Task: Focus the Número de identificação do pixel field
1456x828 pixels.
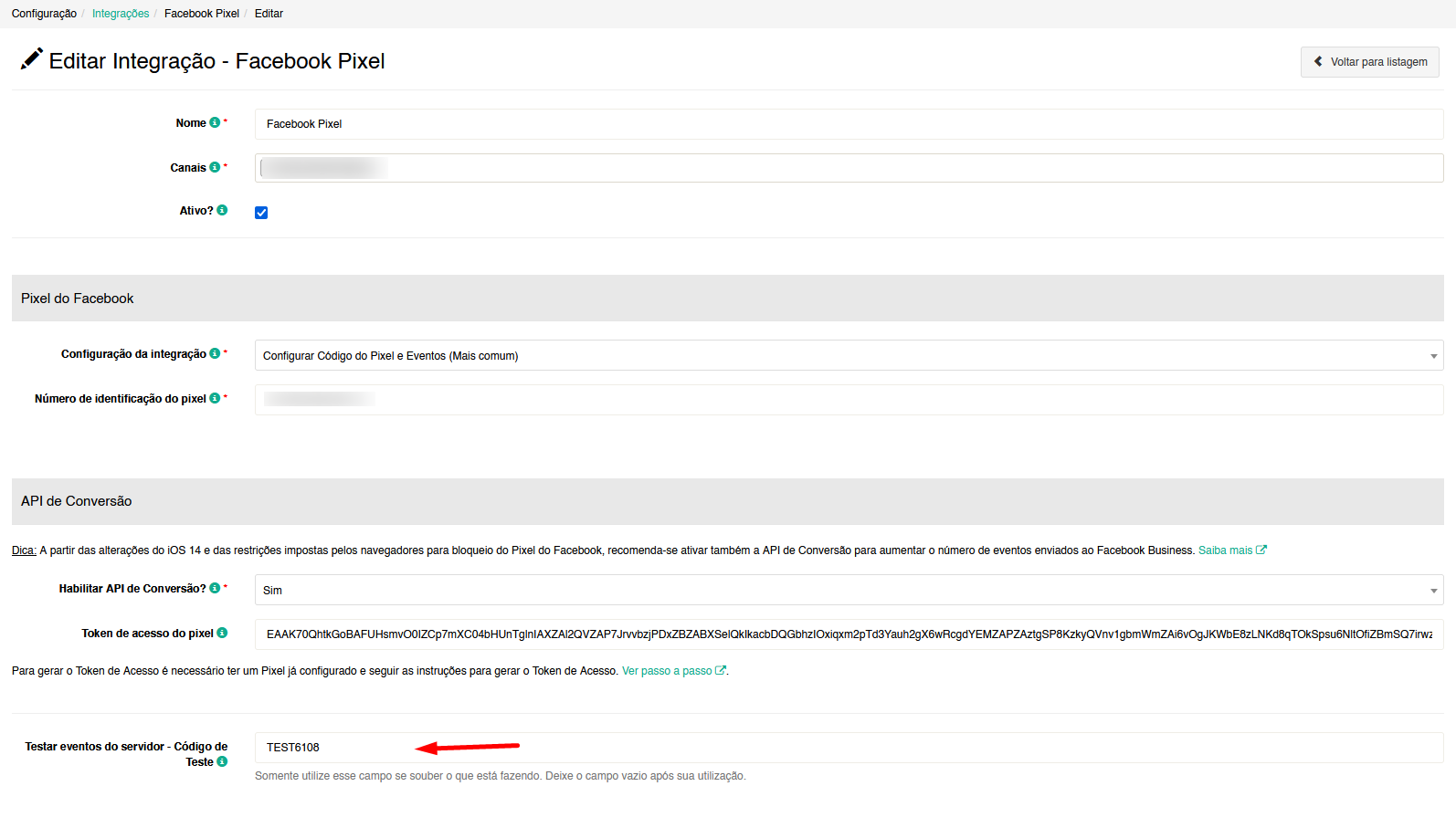Action: [x=849, y=400]
